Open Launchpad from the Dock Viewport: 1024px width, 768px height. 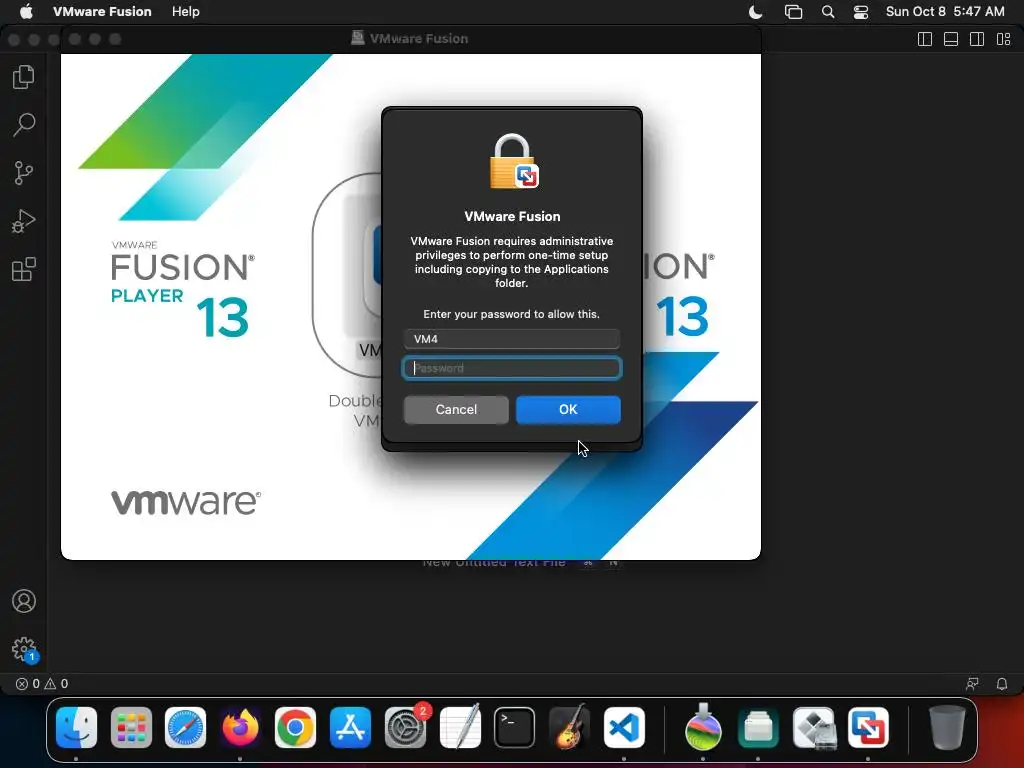(x=131, y=727)
